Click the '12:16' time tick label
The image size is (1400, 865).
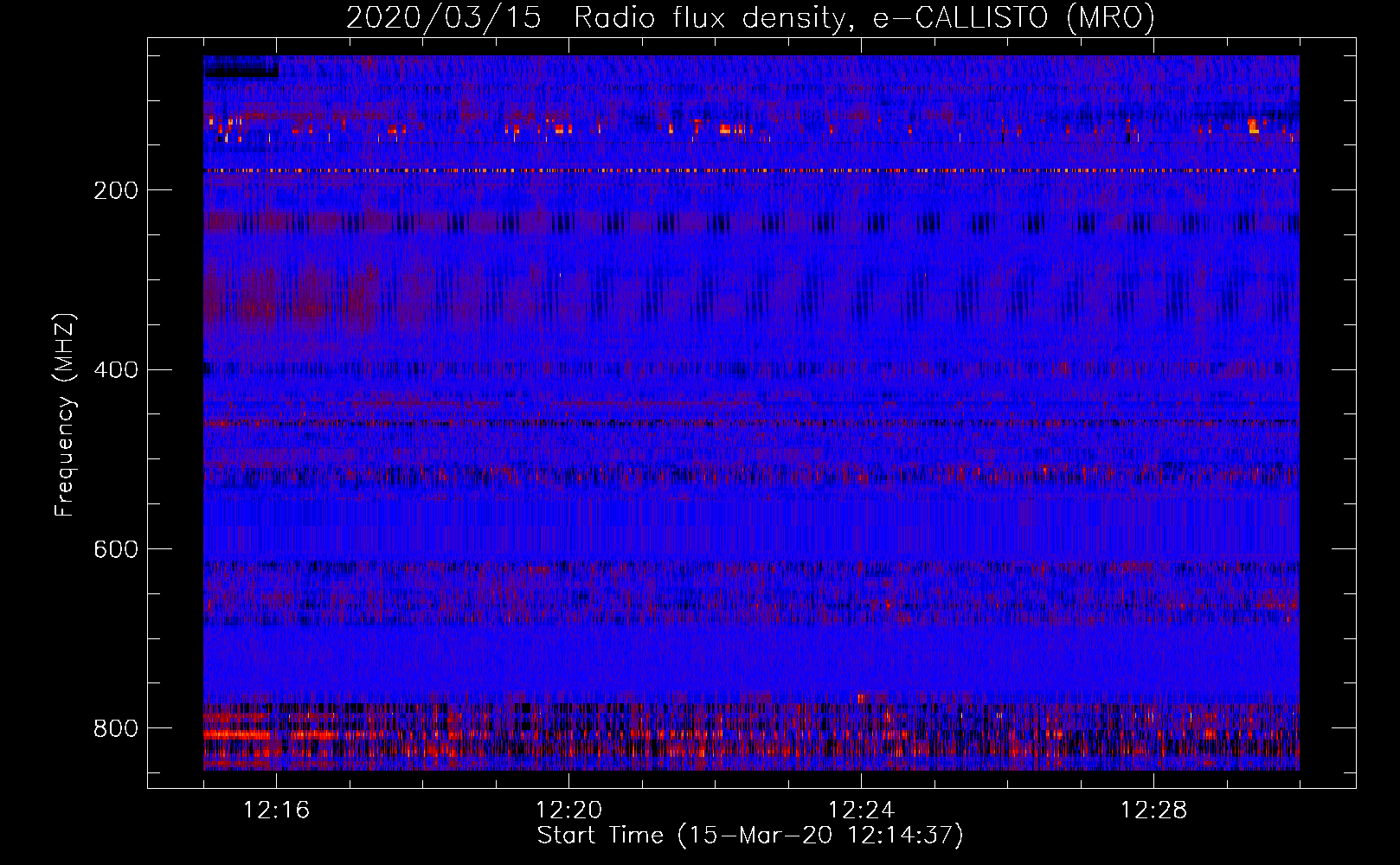tap(276, 811)
